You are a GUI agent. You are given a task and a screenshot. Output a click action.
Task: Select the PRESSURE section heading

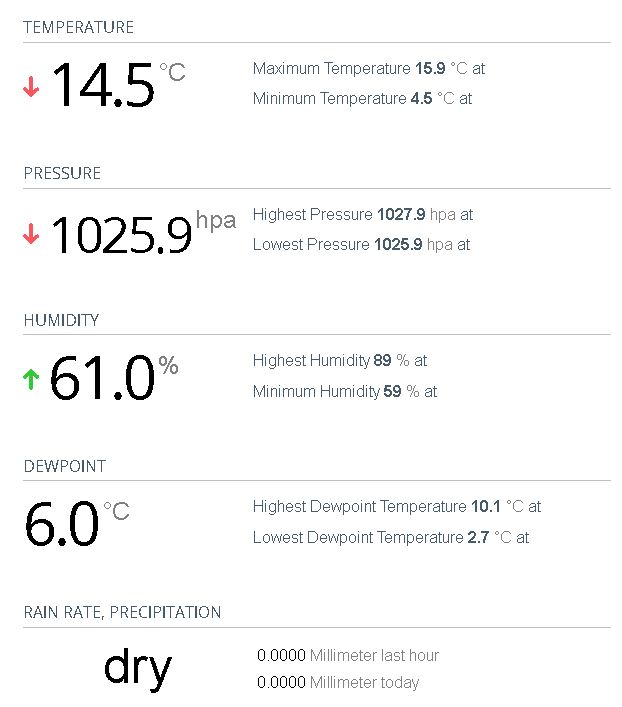pyautogui.click(x=62, y=173)
